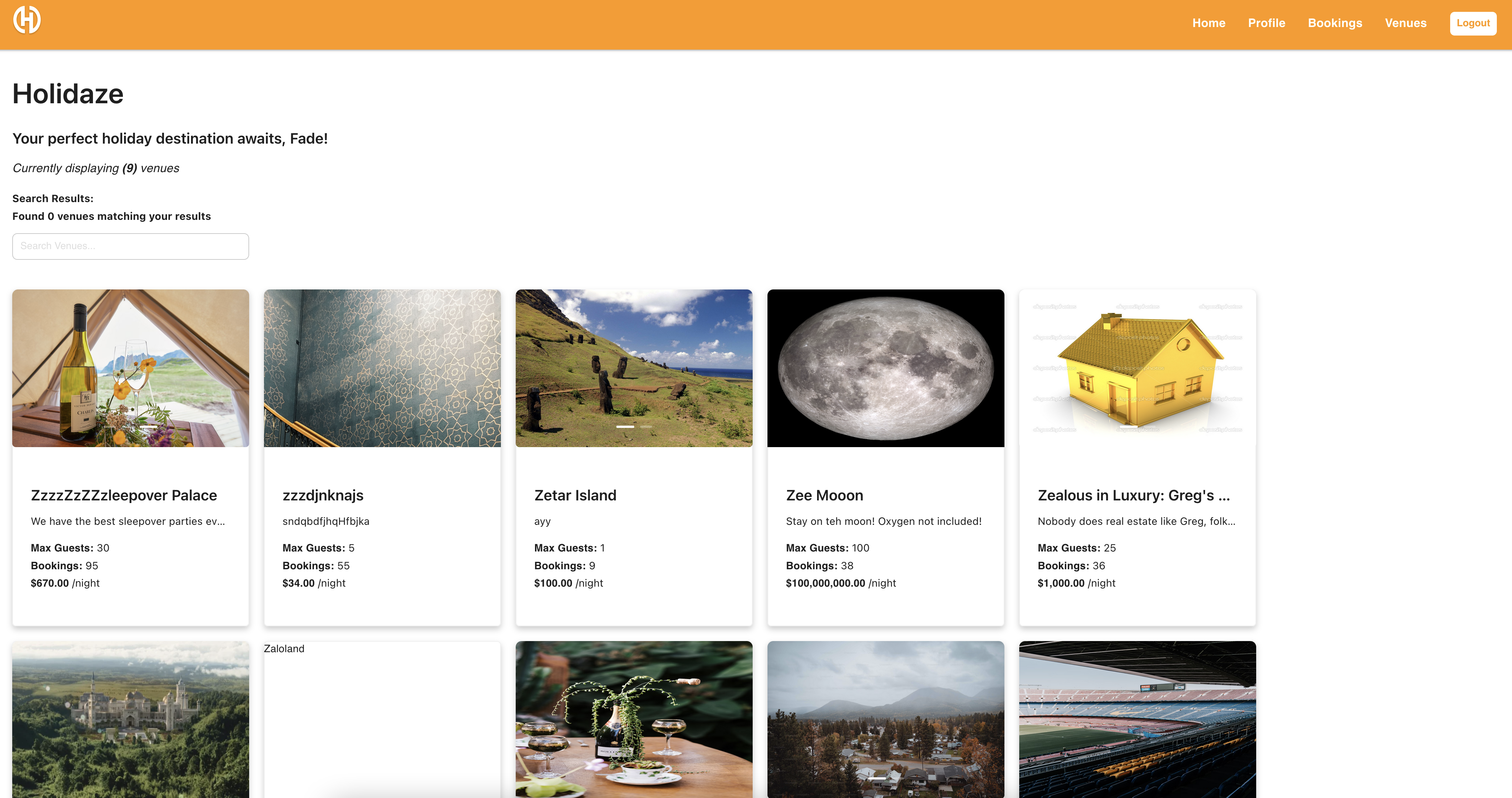This screenshot has width=1512, height=798.
Task: Open Zealous in Luxury: Greg's listing title
Action: click(1133, 495)
